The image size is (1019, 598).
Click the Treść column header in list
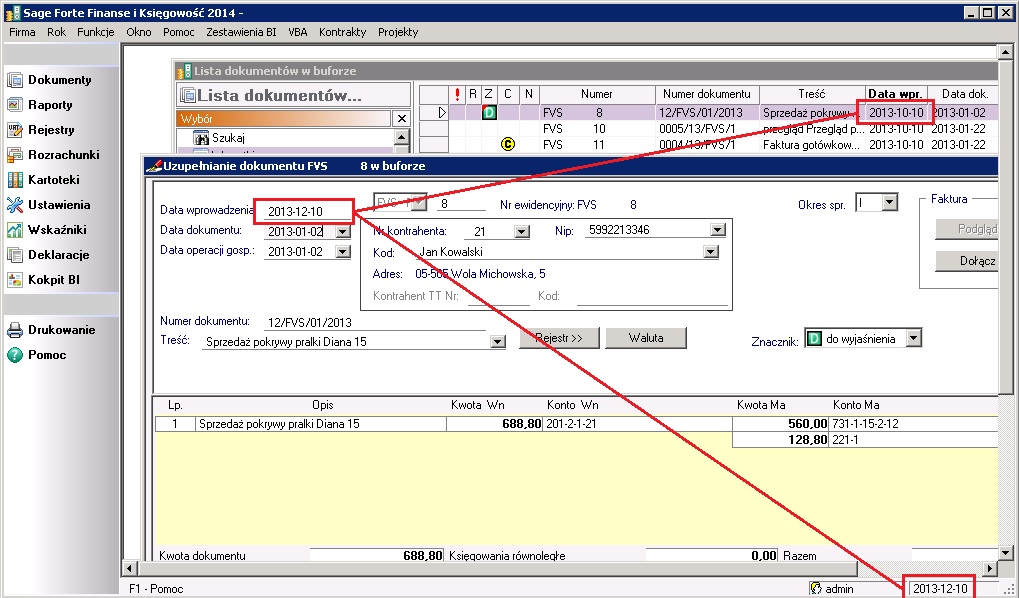click(812, 94)
